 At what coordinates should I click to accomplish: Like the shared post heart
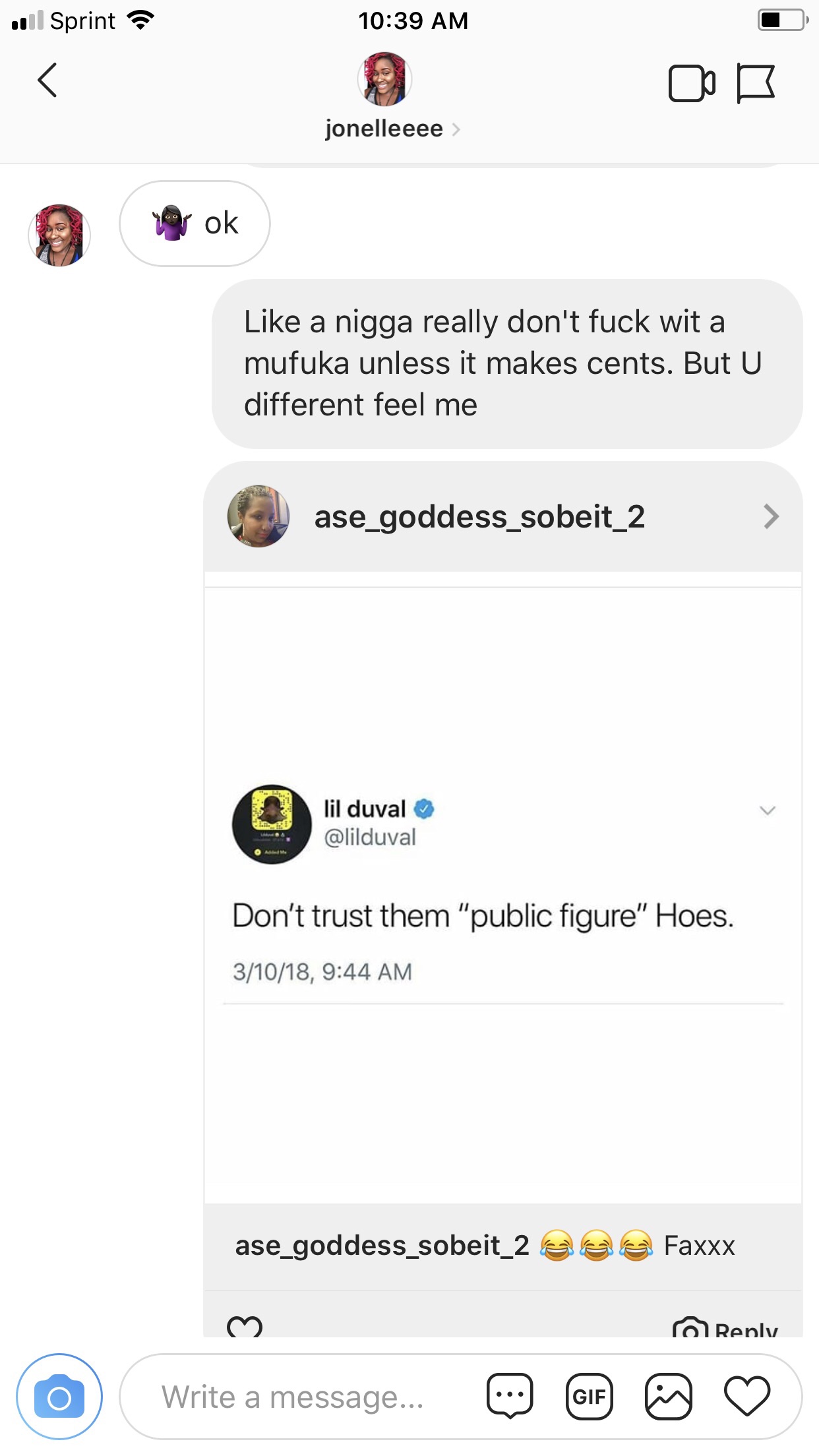(x=245, y=1327)
